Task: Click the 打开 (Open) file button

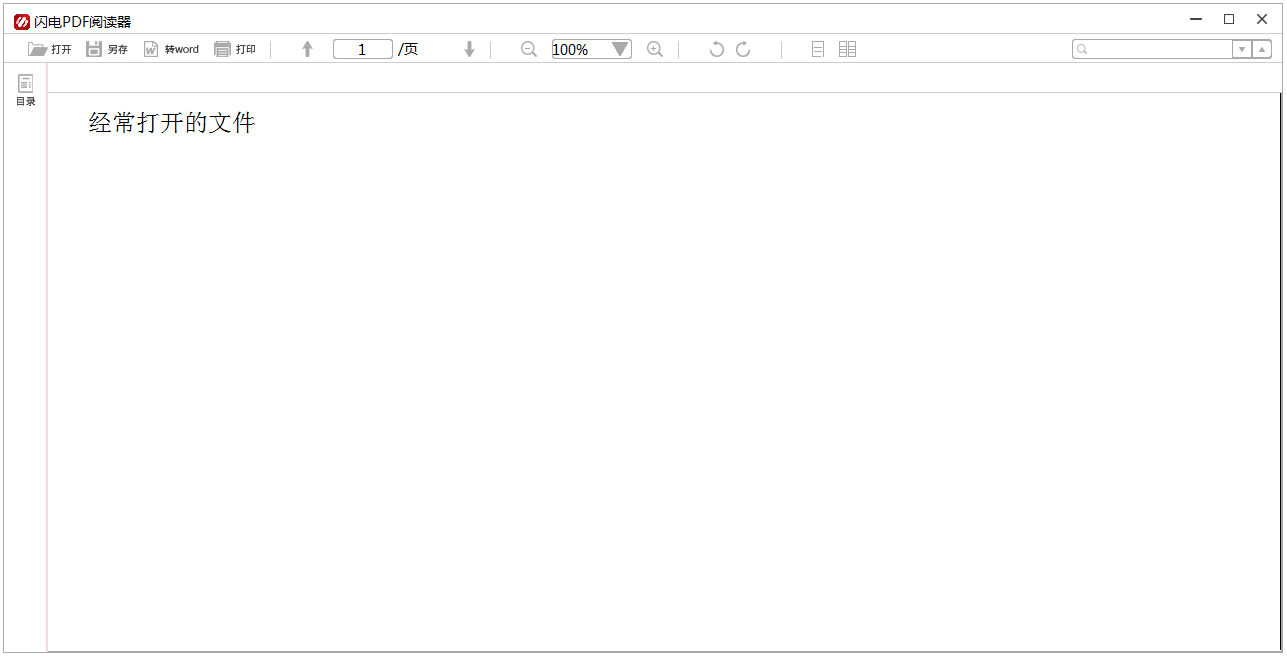Action: pos(50,49)
